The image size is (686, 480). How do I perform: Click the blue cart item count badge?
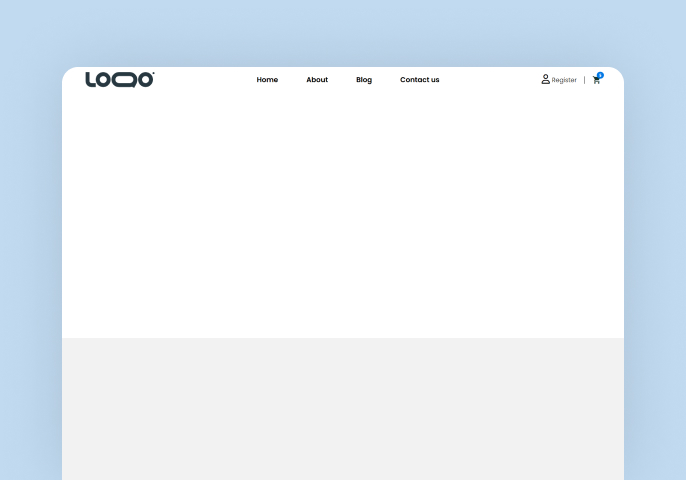600,75
